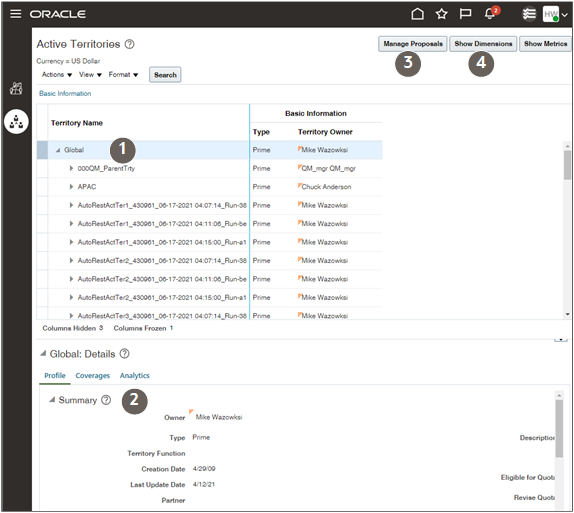The width and height of the screenshot is (574, 513).
Task: Expand AutoRestActTer2 04:11:06 Run-be node
Action: point(71,279)
